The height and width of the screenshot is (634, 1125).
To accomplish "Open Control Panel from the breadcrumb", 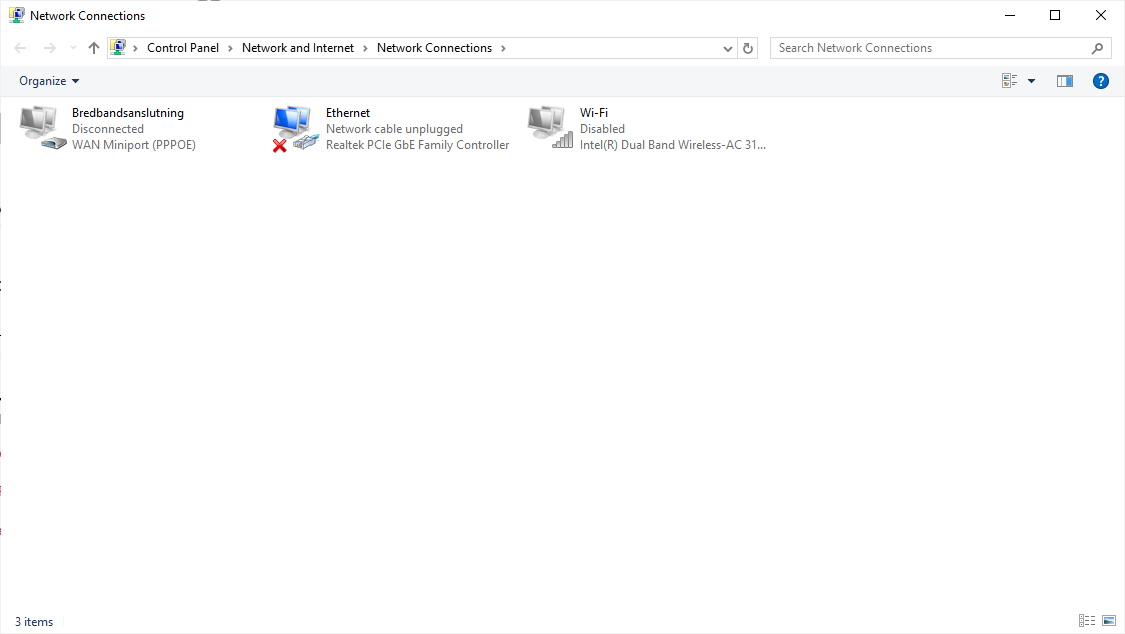I will pyautogui.click(x=183, y=47).
